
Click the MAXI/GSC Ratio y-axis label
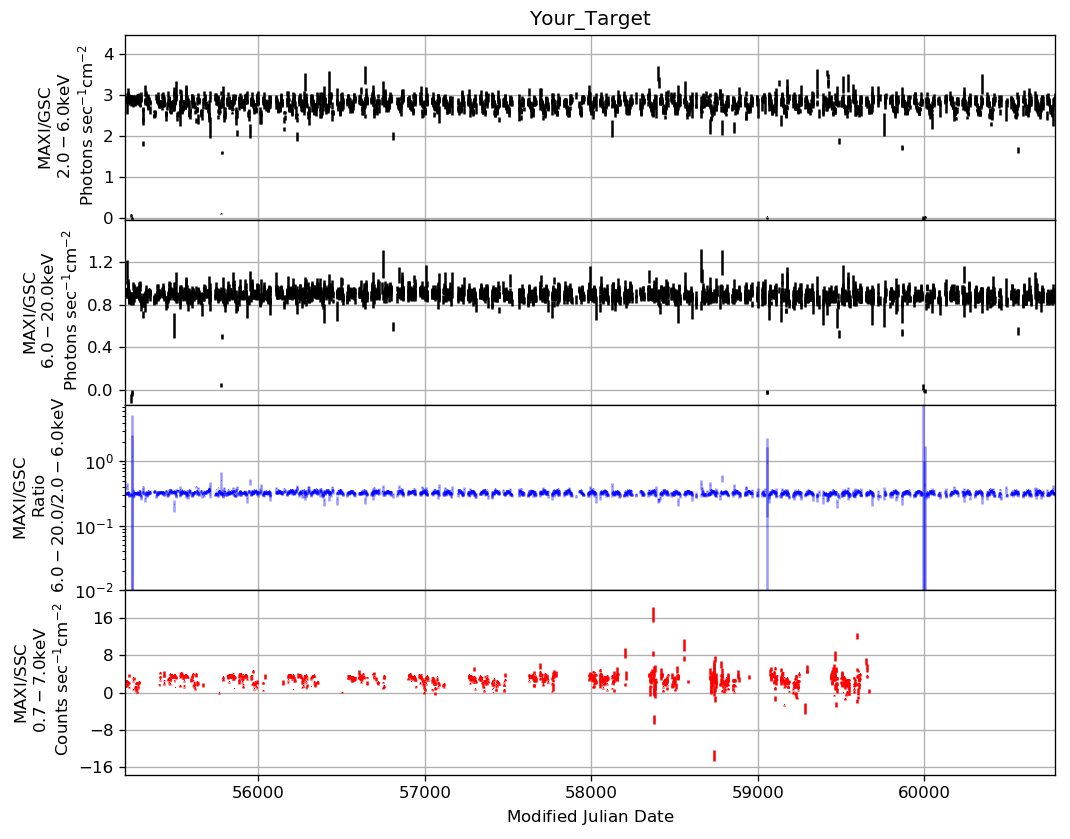tap(39, 498)
